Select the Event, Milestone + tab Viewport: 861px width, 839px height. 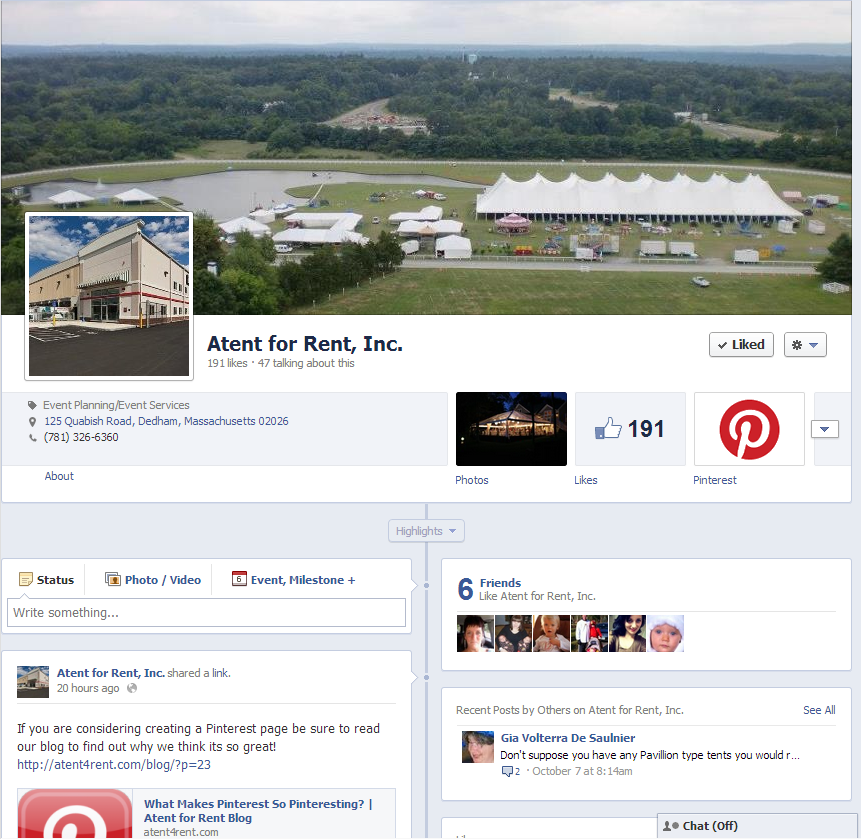[x=294, y=580]
